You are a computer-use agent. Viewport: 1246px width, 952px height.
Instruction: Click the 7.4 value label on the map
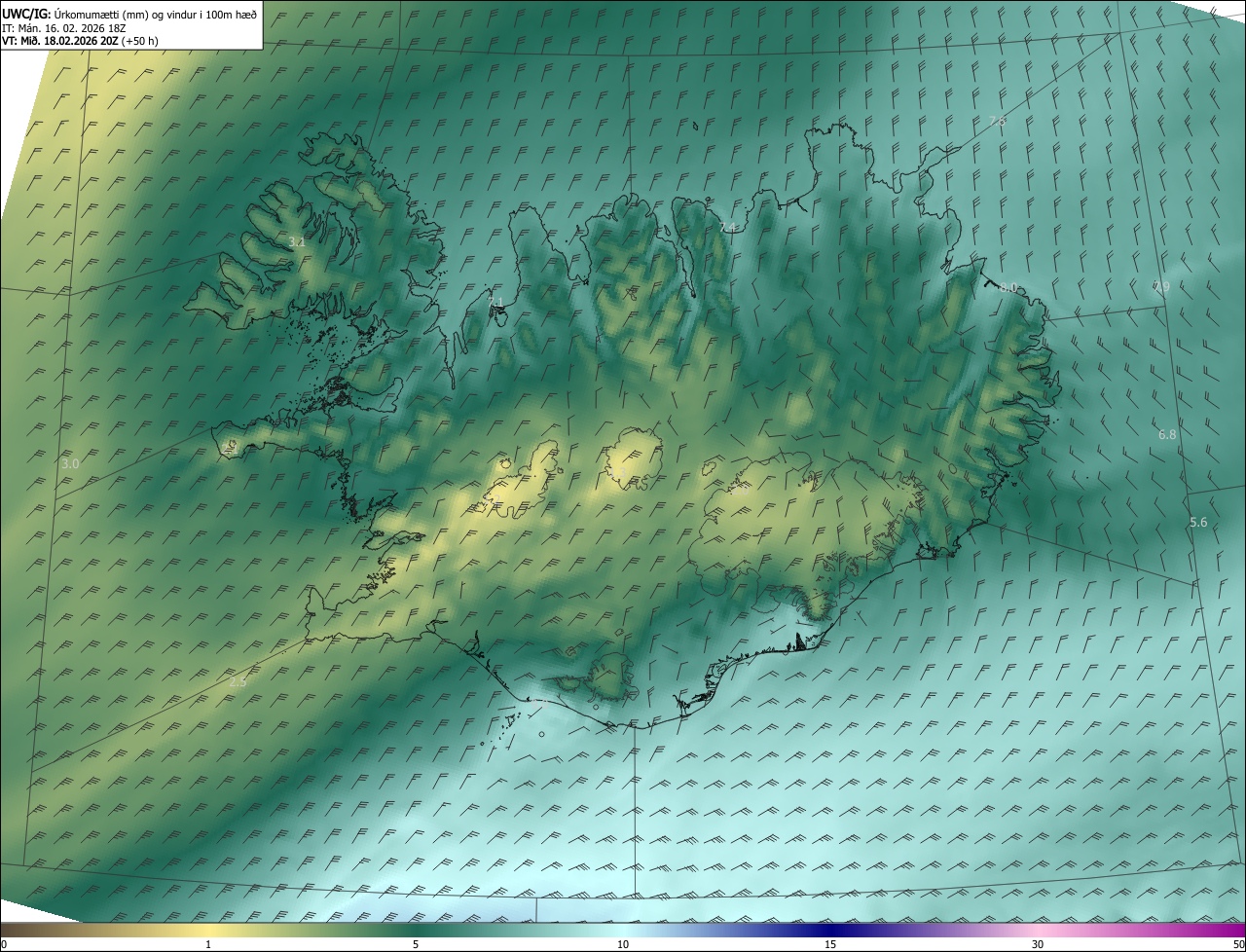tap(727, 227)
